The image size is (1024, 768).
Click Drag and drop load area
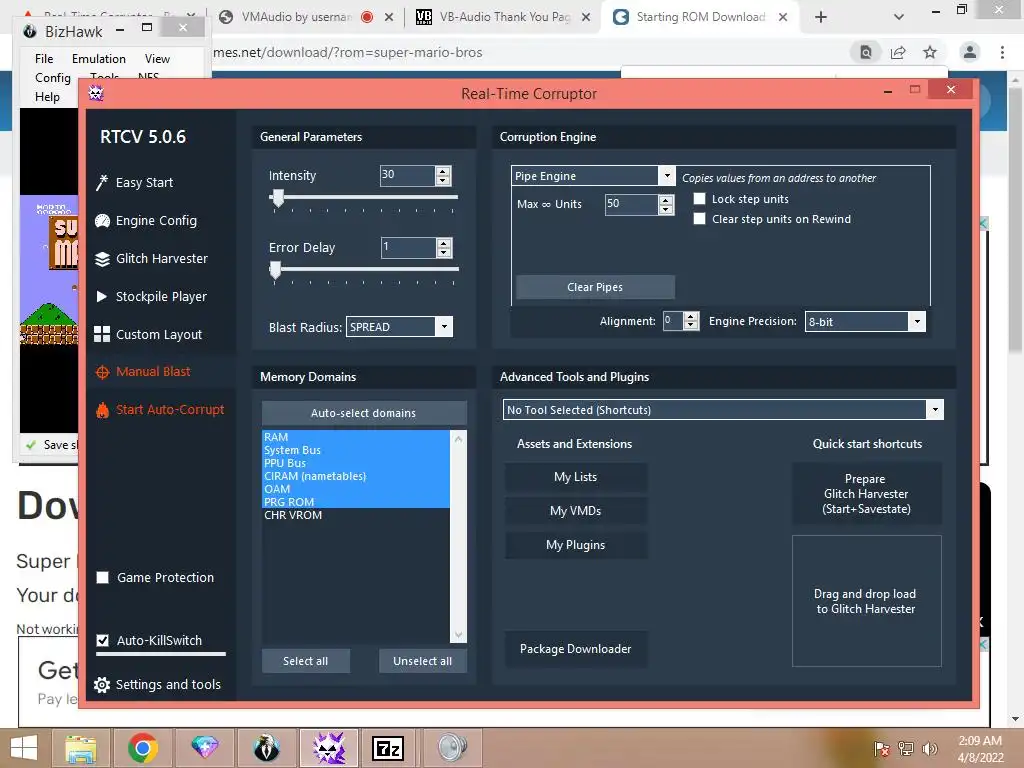pos(866,601)
